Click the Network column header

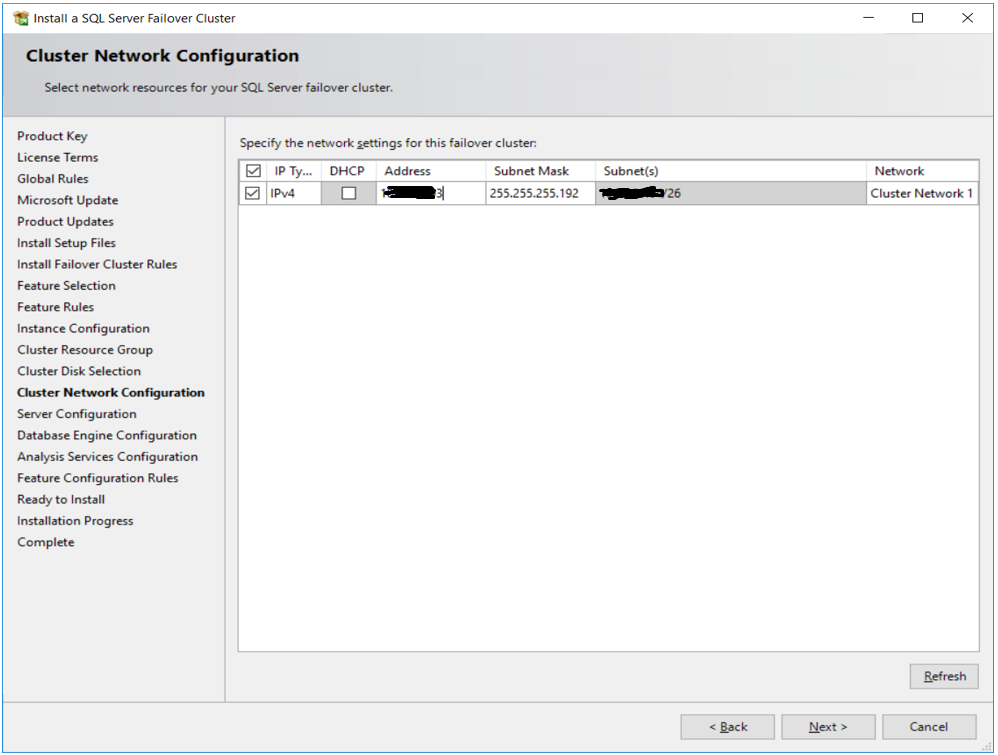[x=922, y=171]
